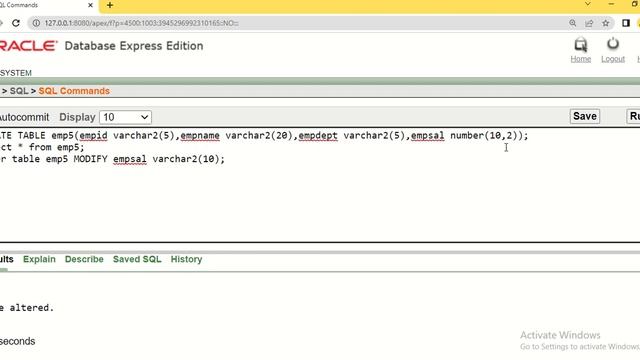Screen dimensions: 640x360
Task: Open the browser side panel icon
Action: coord(626,23)
